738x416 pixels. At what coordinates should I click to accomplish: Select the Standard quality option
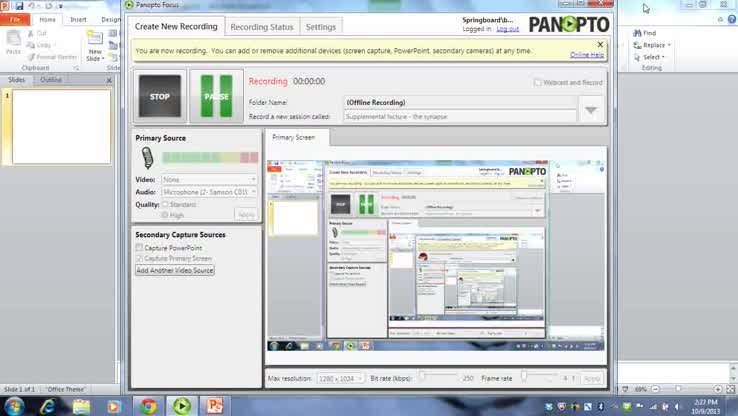tap(165, 204)
